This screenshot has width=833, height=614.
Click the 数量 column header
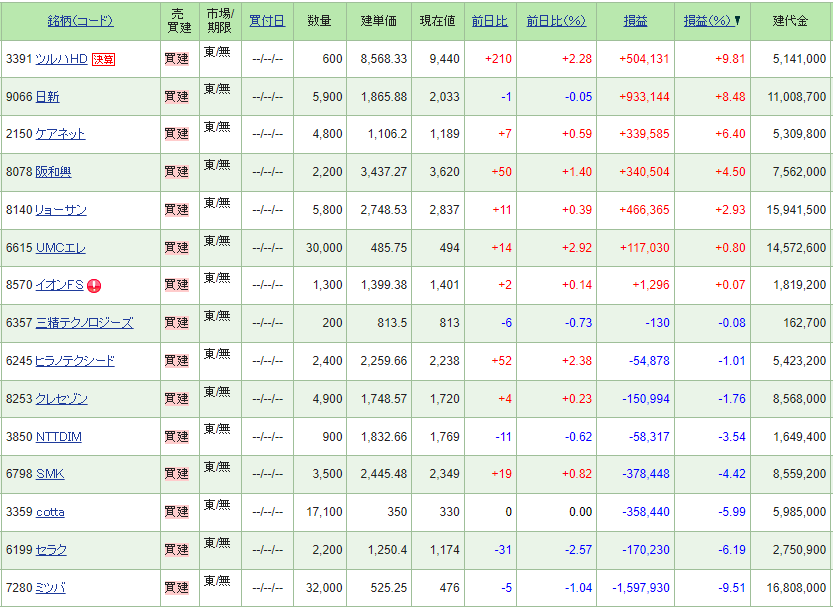(319, 21)
